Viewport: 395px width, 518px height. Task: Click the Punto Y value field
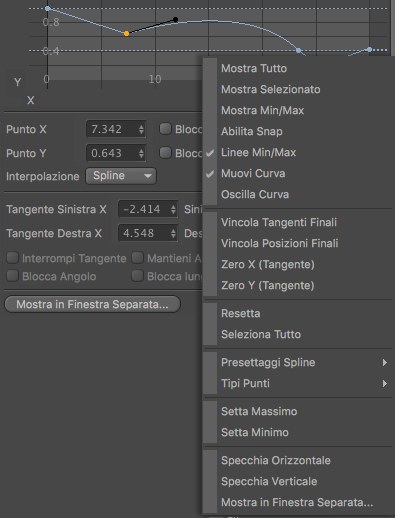(x=116, y=153)
